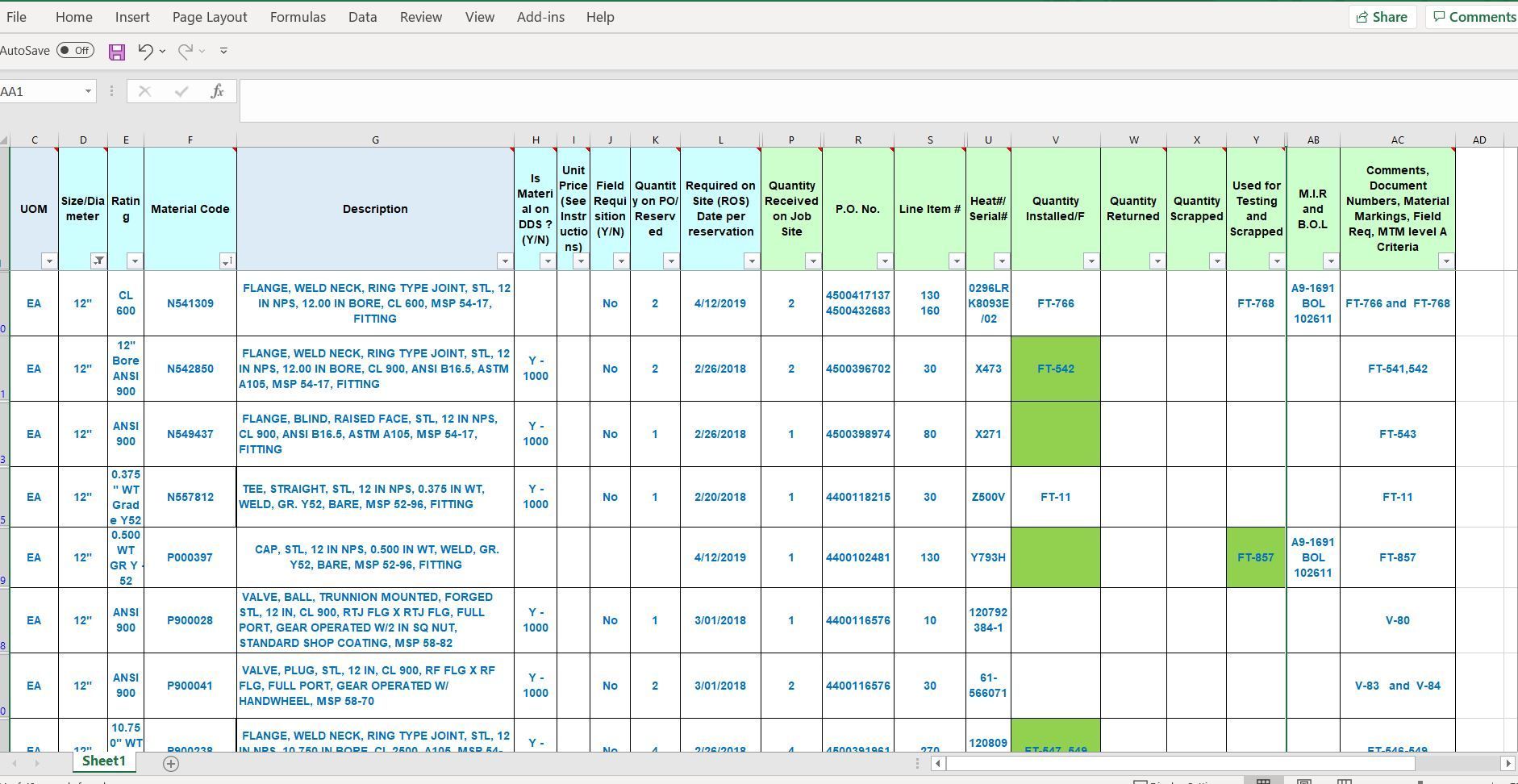Viewport: 1518px width, 784px height.
Task: Click the Share button
Action: [1382, 17]
